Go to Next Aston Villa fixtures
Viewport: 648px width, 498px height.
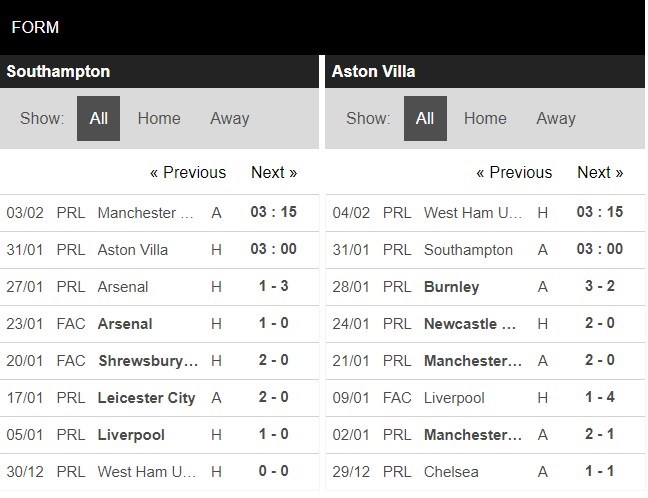(x=600, y=172)
